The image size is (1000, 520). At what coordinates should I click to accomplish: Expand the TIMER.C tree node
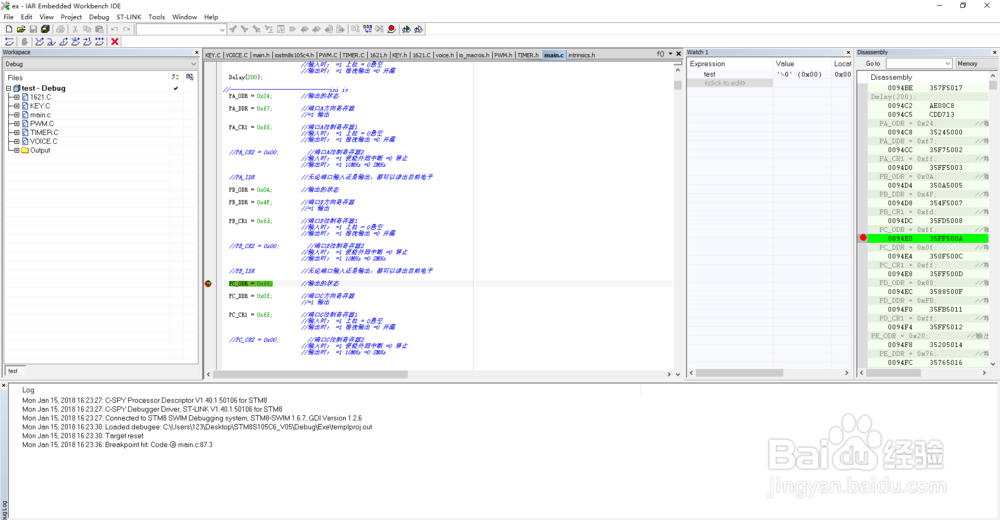pos(17,133)
